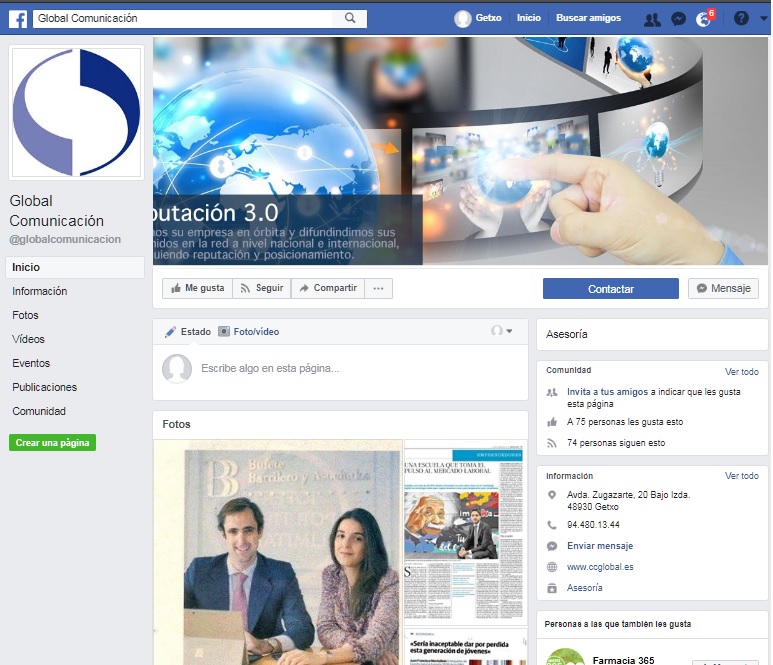
Task: Click the Fotos section heading
Action: pos(176,424)
